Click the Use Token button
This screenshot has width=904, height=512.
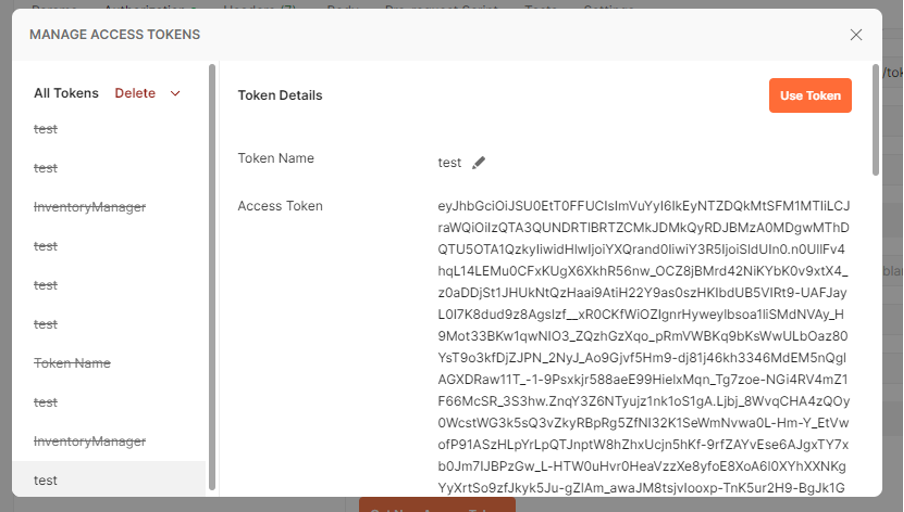coord(810,96)
